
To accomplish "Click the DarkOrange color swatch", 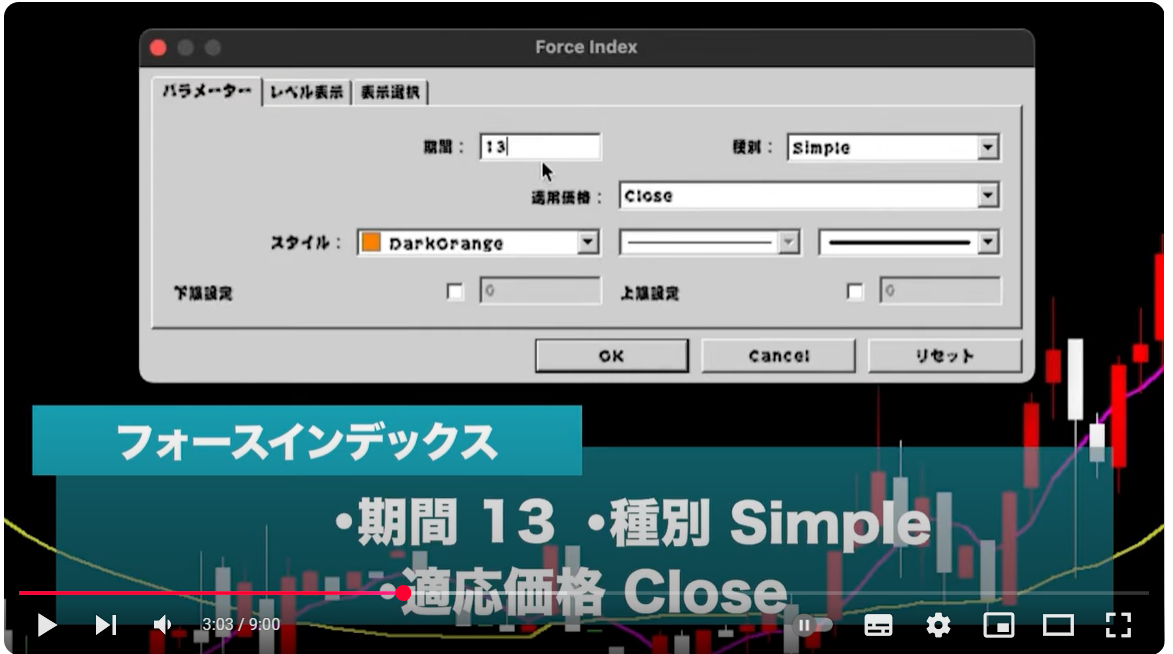I will click(x=371, y=242).
